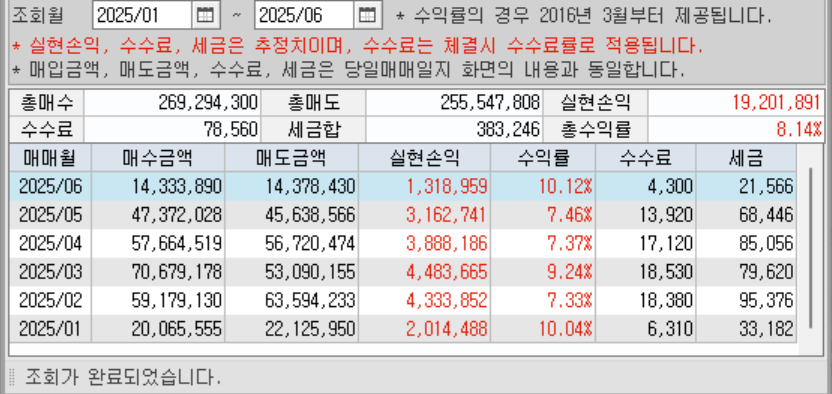Viewport: 832px width, 394px height.
Task: Sort by 매도금액 column header
Action: 291,157
